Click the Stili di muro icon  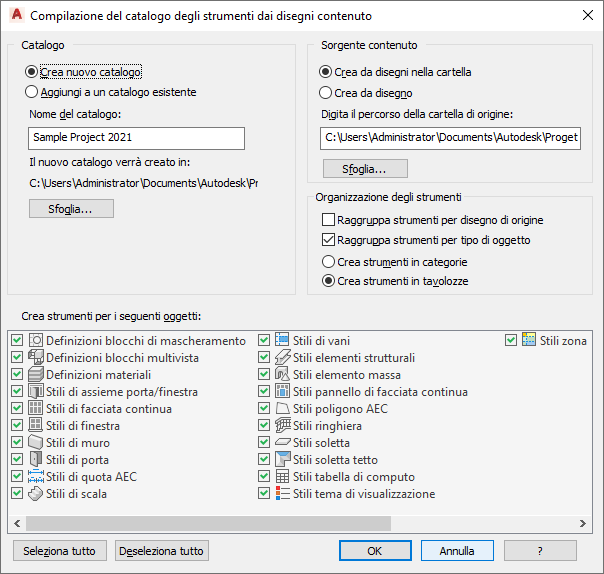coord(36,443)
